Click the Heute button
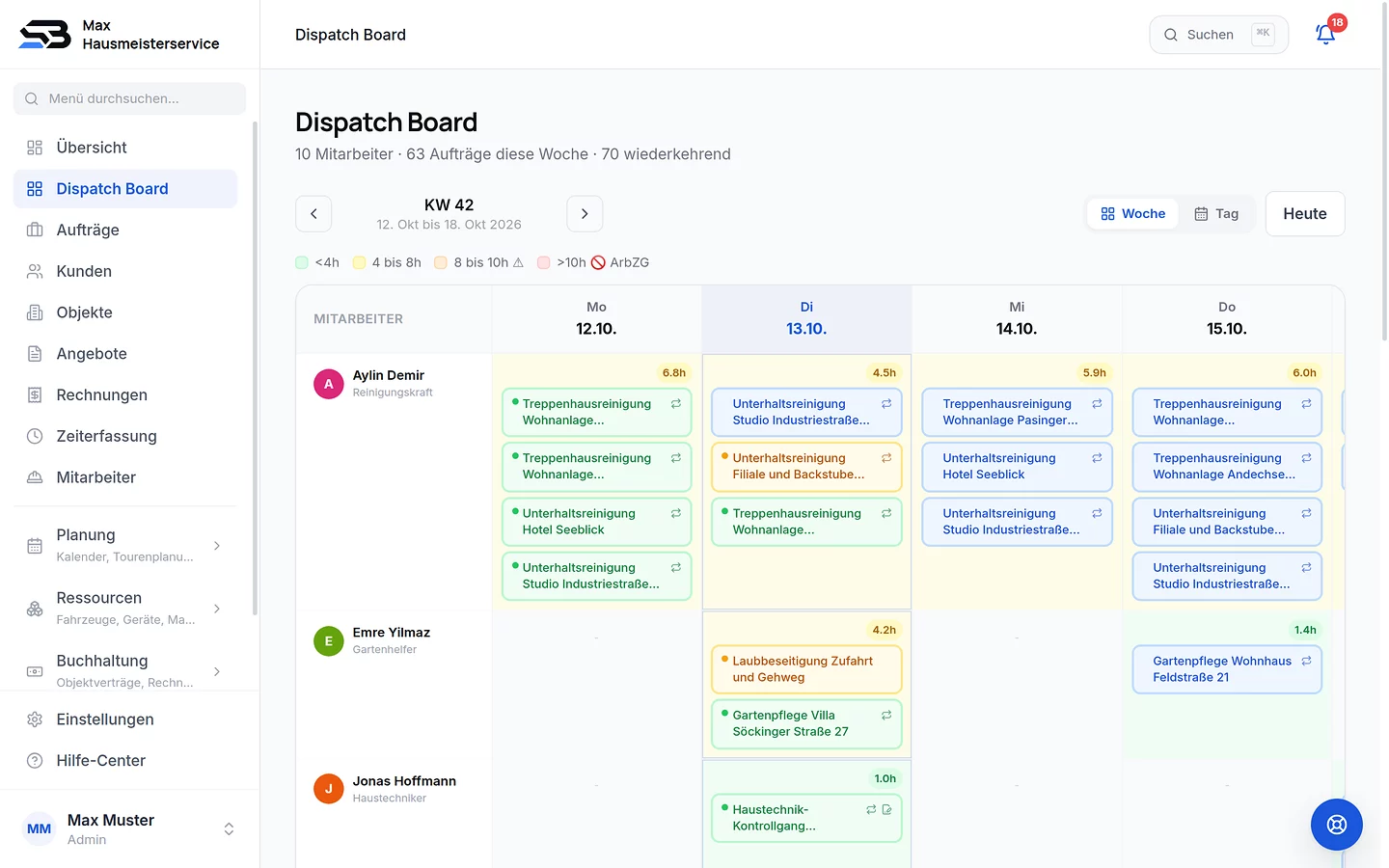The image size is (1389, 868). (x=1305, y=214)
